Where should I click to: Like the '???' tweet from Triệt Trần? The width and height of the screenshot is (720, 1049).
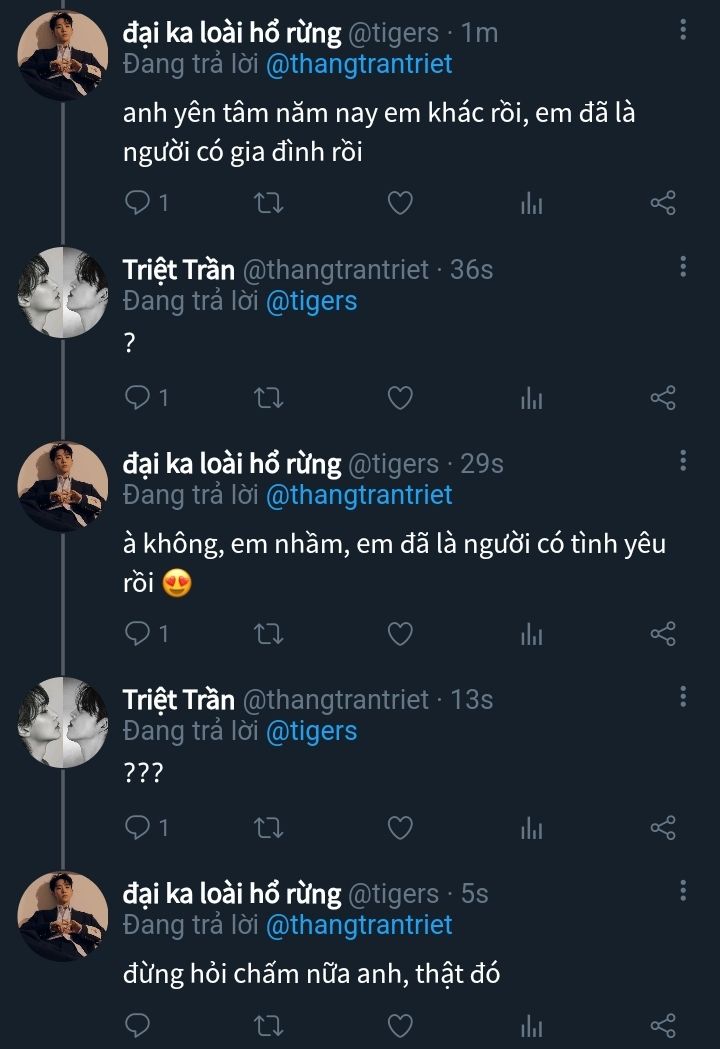click(x=400, y=828)
